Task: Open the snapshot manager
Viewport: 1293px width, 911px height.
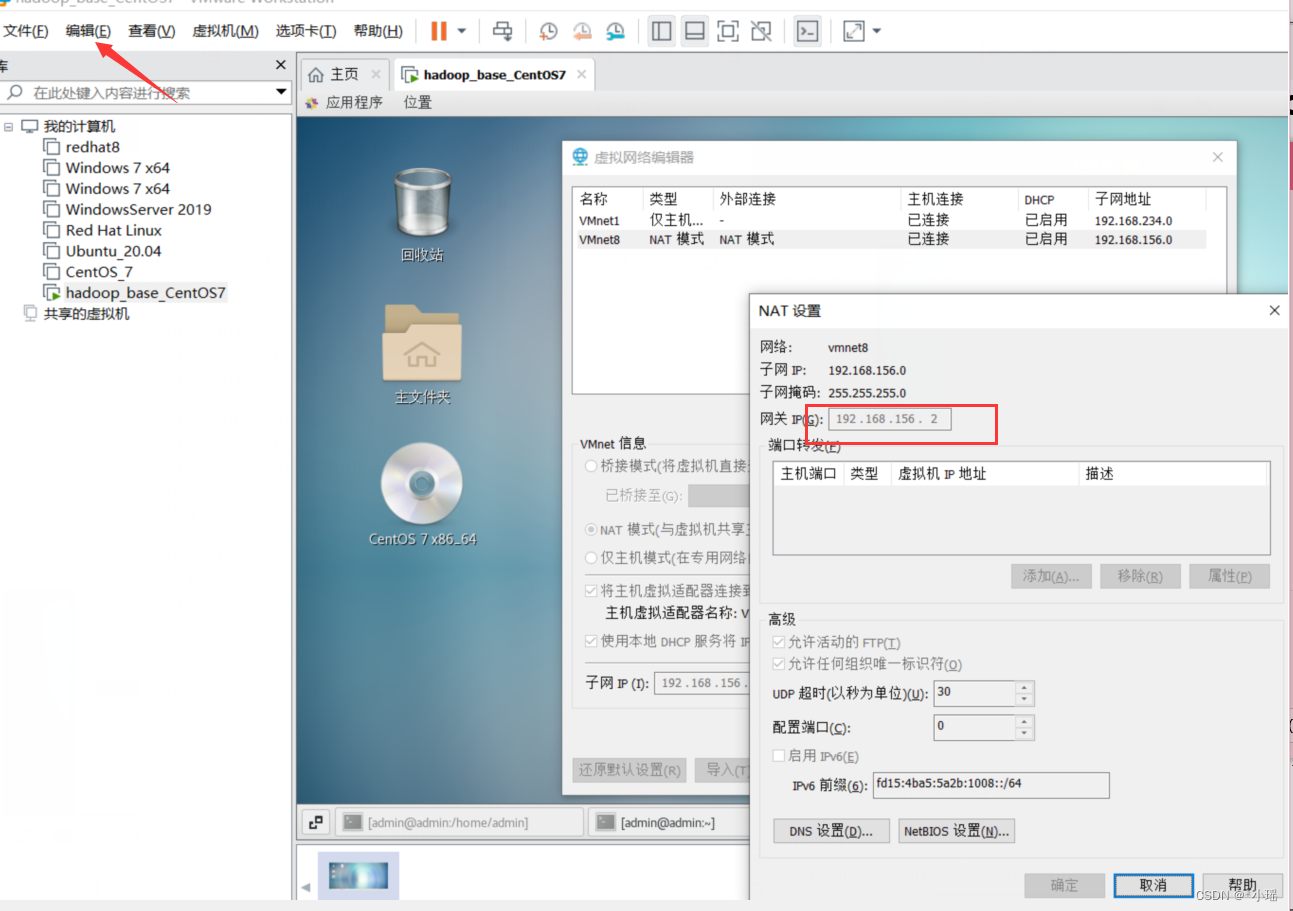Action: [616, 31]
